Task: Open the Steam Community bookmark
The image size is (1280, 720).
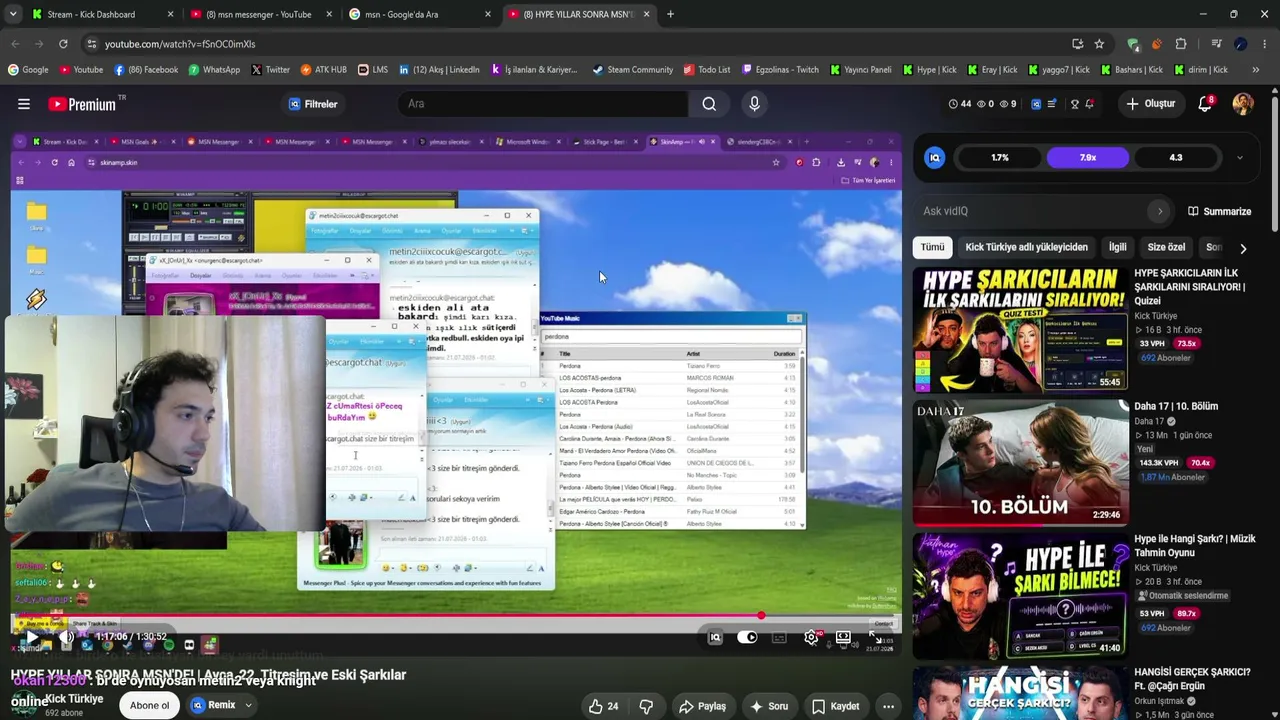Action: coord(632,70)
